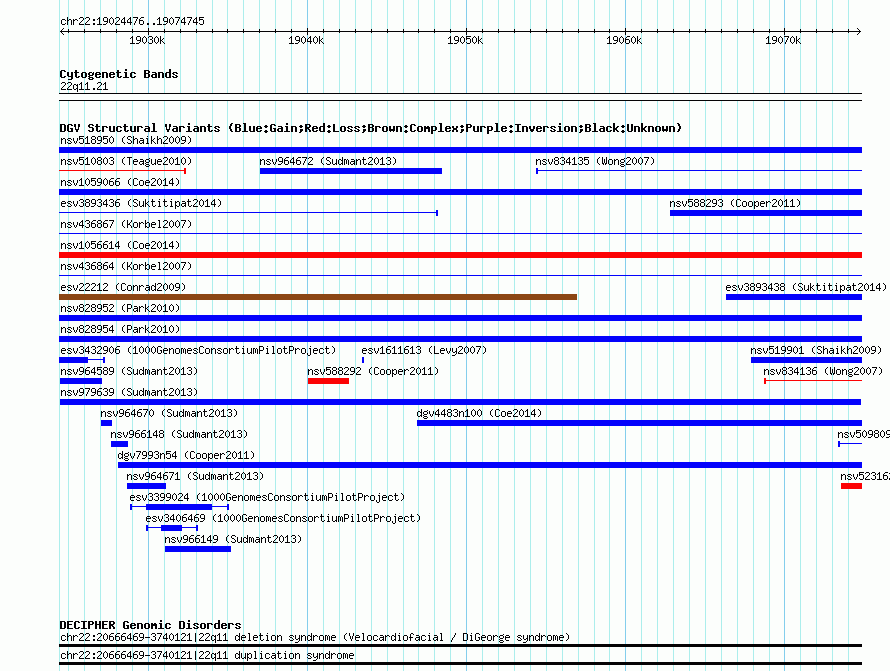Select the 19070k ruler position label
The image size is (890, 671).
783,40
